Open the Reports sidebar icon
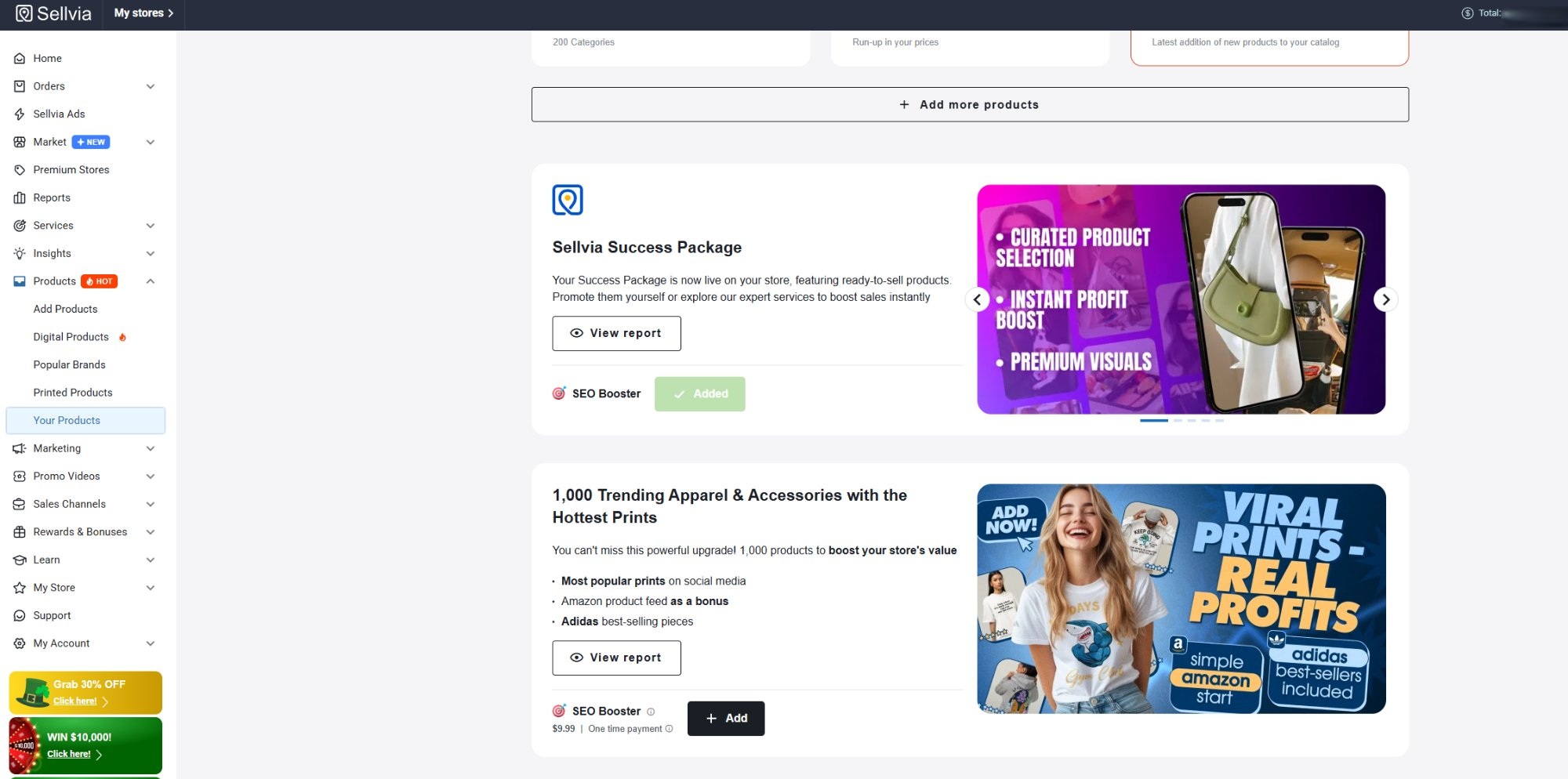Image resolution: width=1568 pixels, height=779 pixels. pos(20,198)
